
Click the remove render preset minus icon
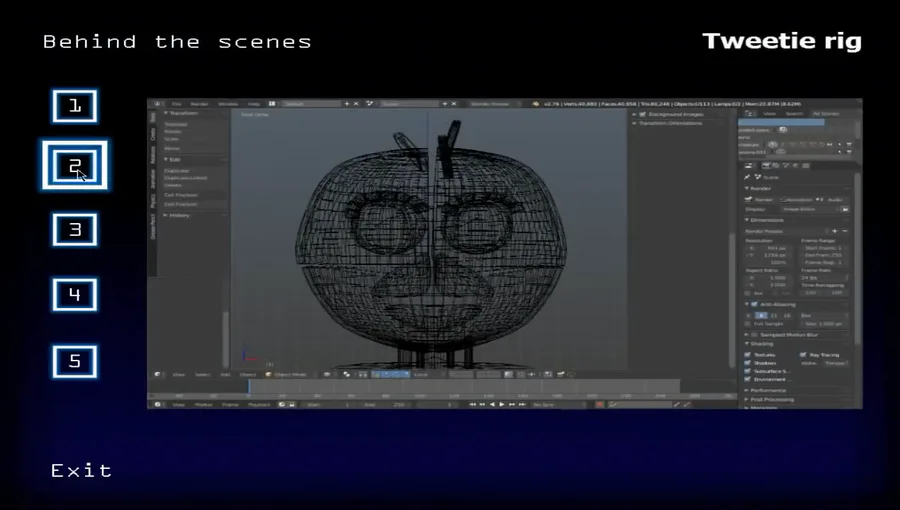point(844,231)
